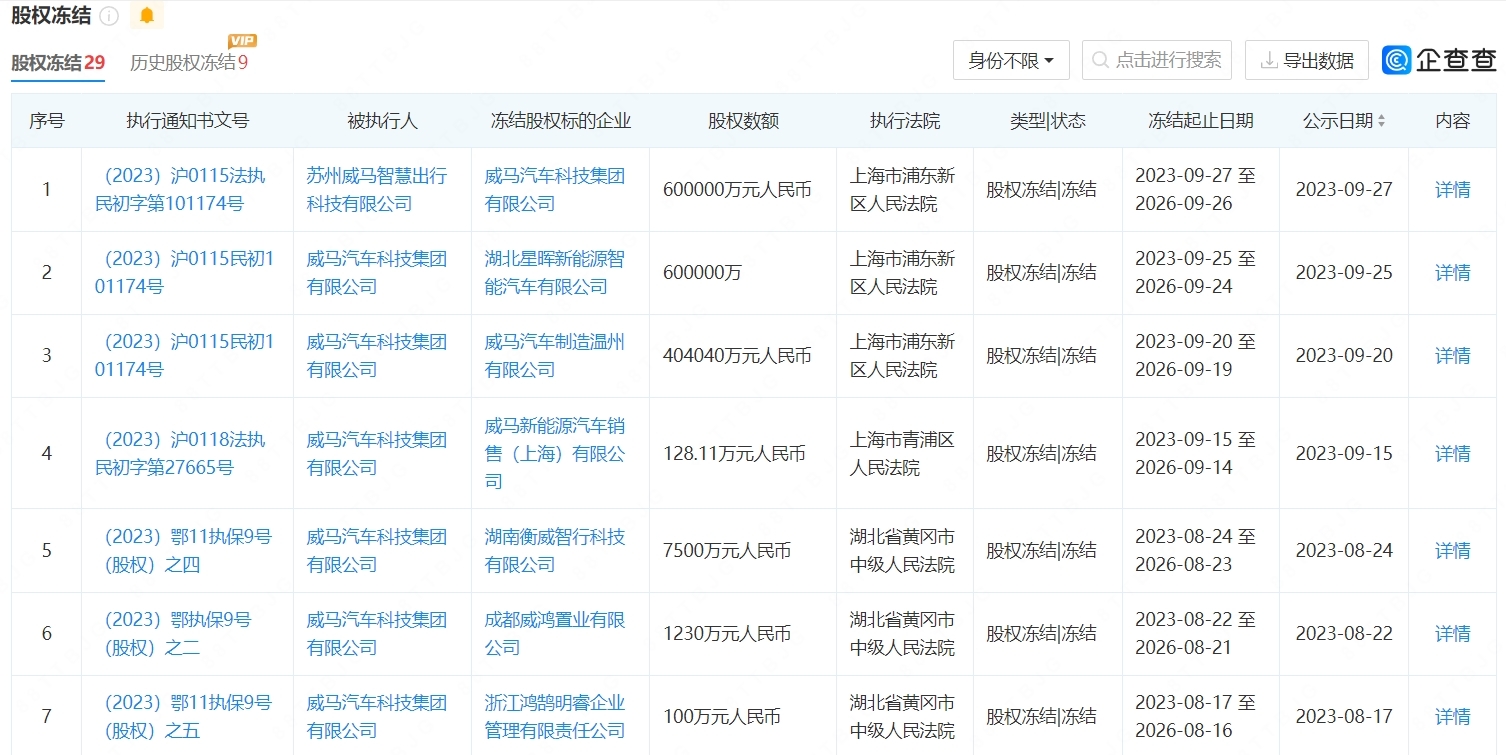1506x755 pixels.
Task: Click the 类型|状态 column header
Action: coord(1047,121)
